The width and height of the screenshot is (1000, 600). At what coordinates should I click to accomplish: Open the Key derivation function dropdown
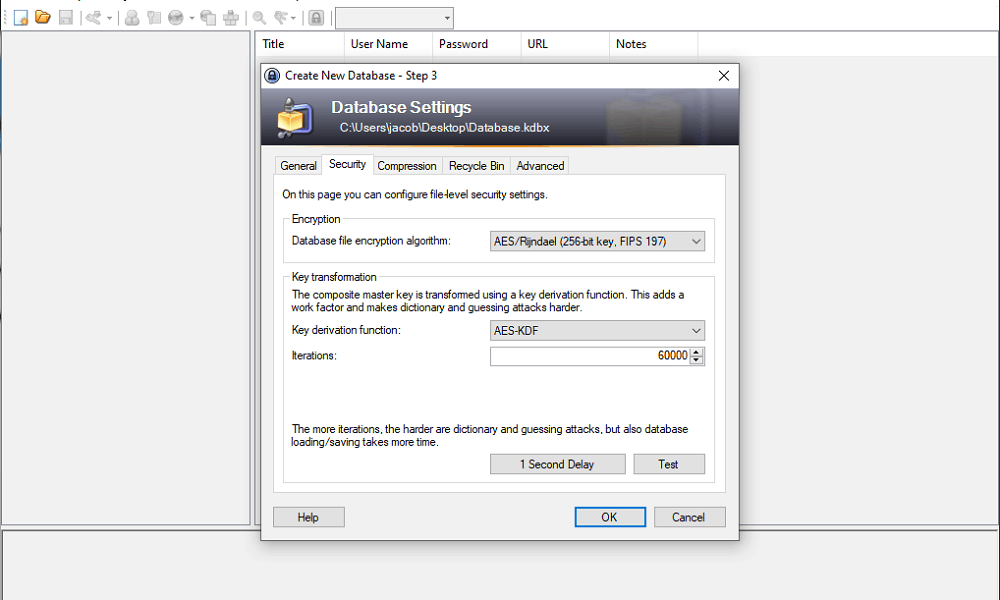[597, 331]
